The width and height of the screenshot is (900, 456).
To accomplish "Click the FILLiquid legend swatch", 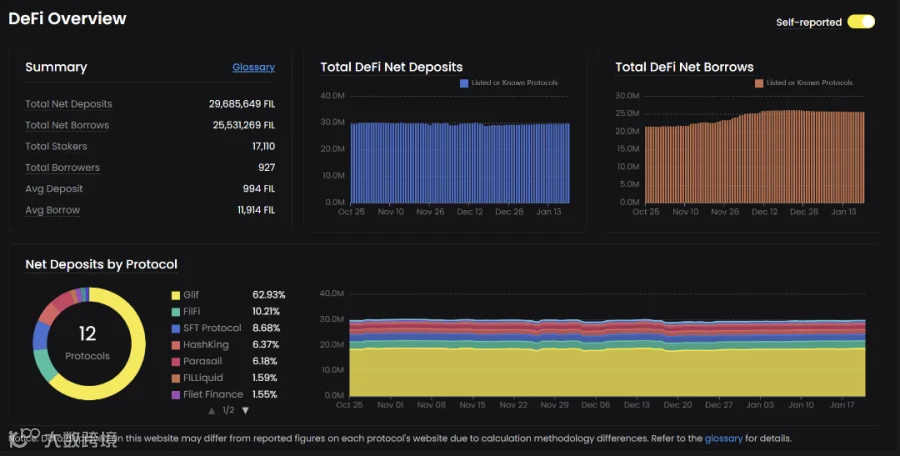I will pyautogui.click(x=176, y=378).
